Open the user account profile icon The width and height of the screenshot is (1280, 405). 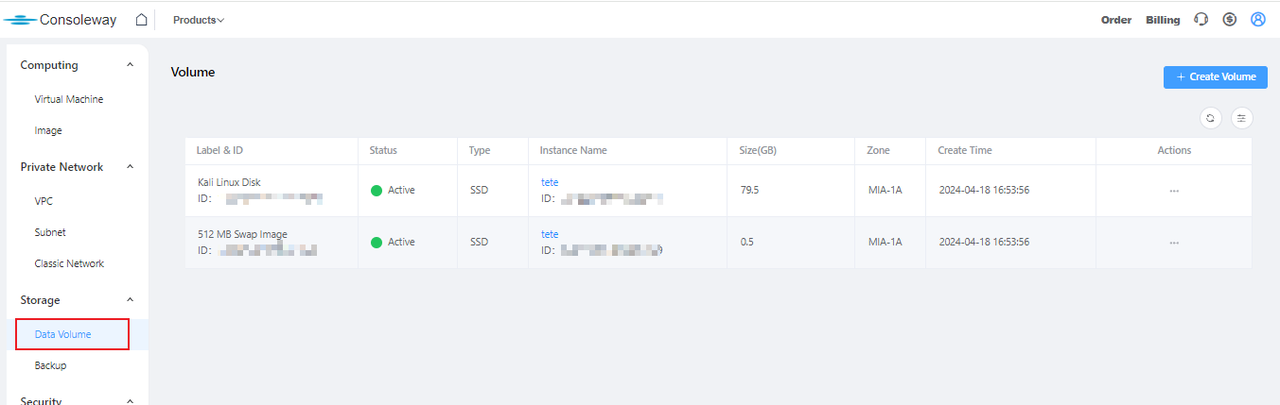coord(1258,20)
